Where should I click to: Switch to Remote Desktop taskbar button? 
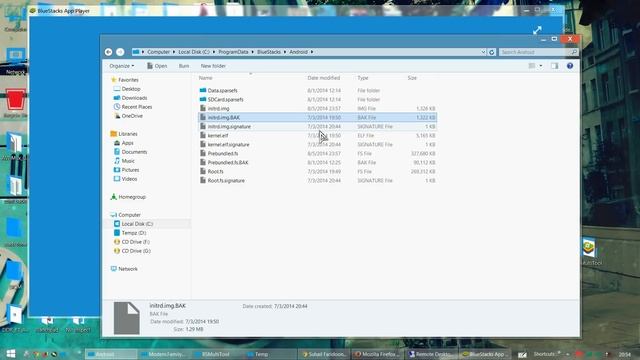click(431, 354)
